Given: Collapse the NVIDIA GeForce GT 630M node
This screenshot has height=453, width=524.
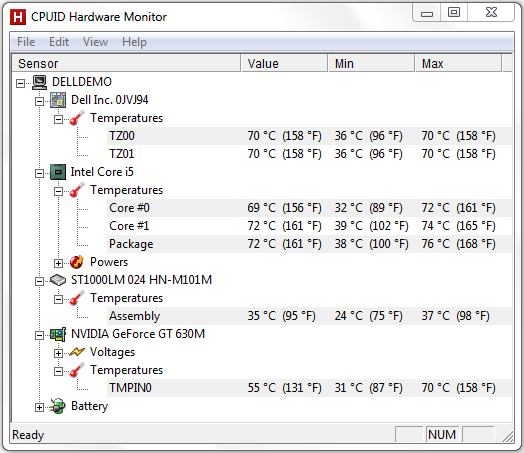Looking at the screenshot, I should (39, 335).
